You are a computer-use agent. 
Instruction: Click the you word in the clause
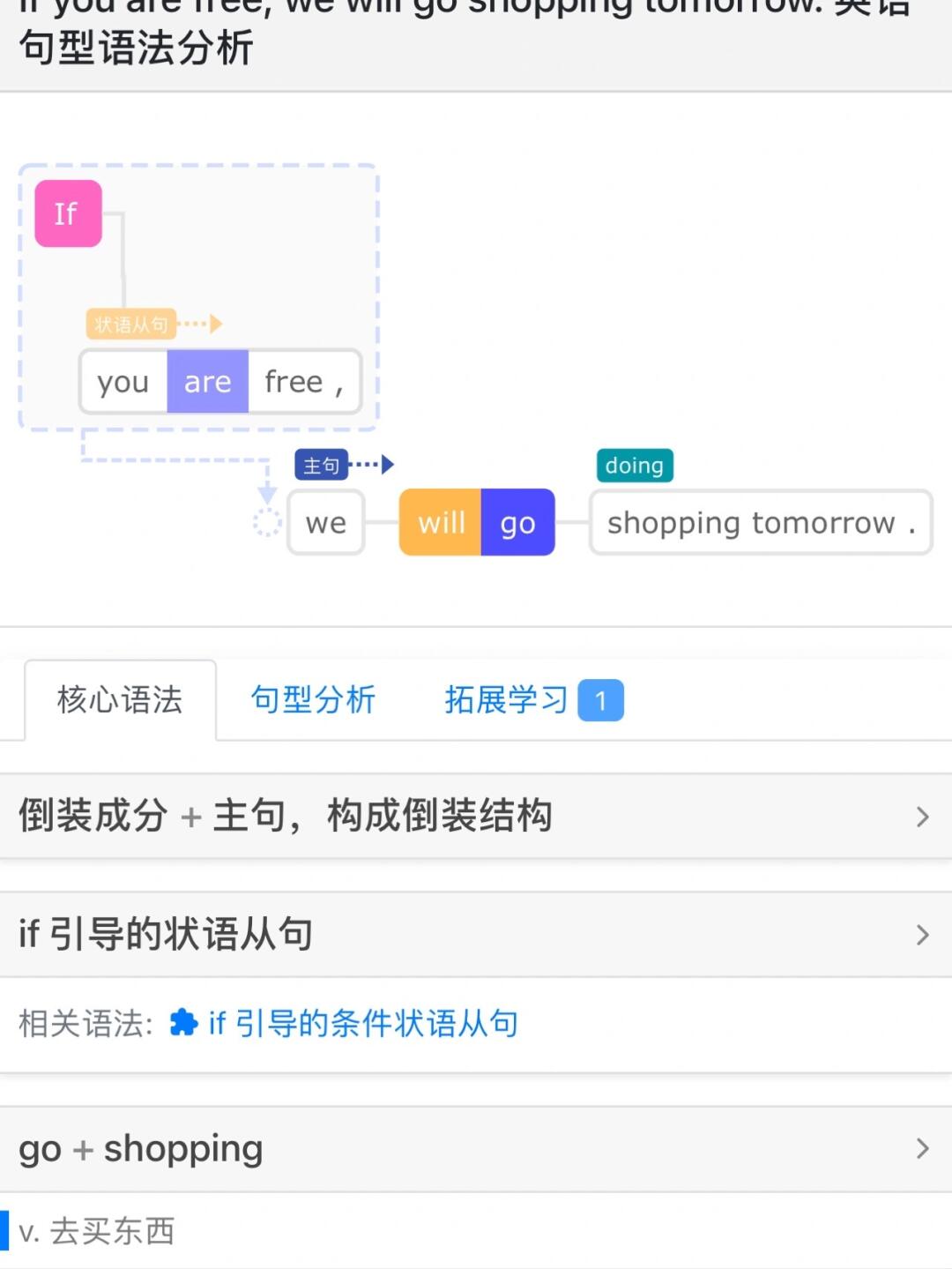(x=123, y=382)
